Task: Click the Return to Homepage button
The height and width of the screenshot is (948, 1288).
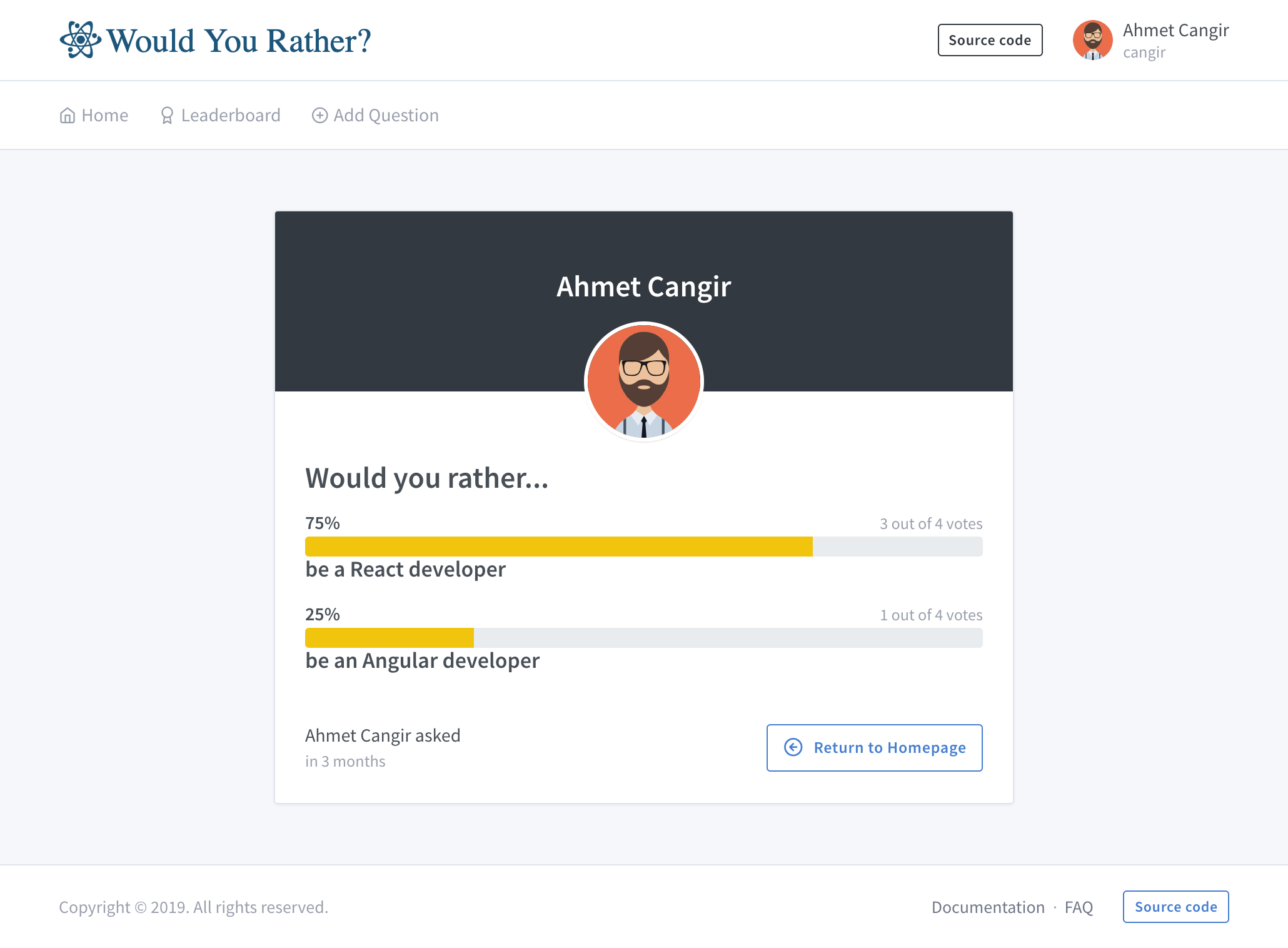Action: 874,747
